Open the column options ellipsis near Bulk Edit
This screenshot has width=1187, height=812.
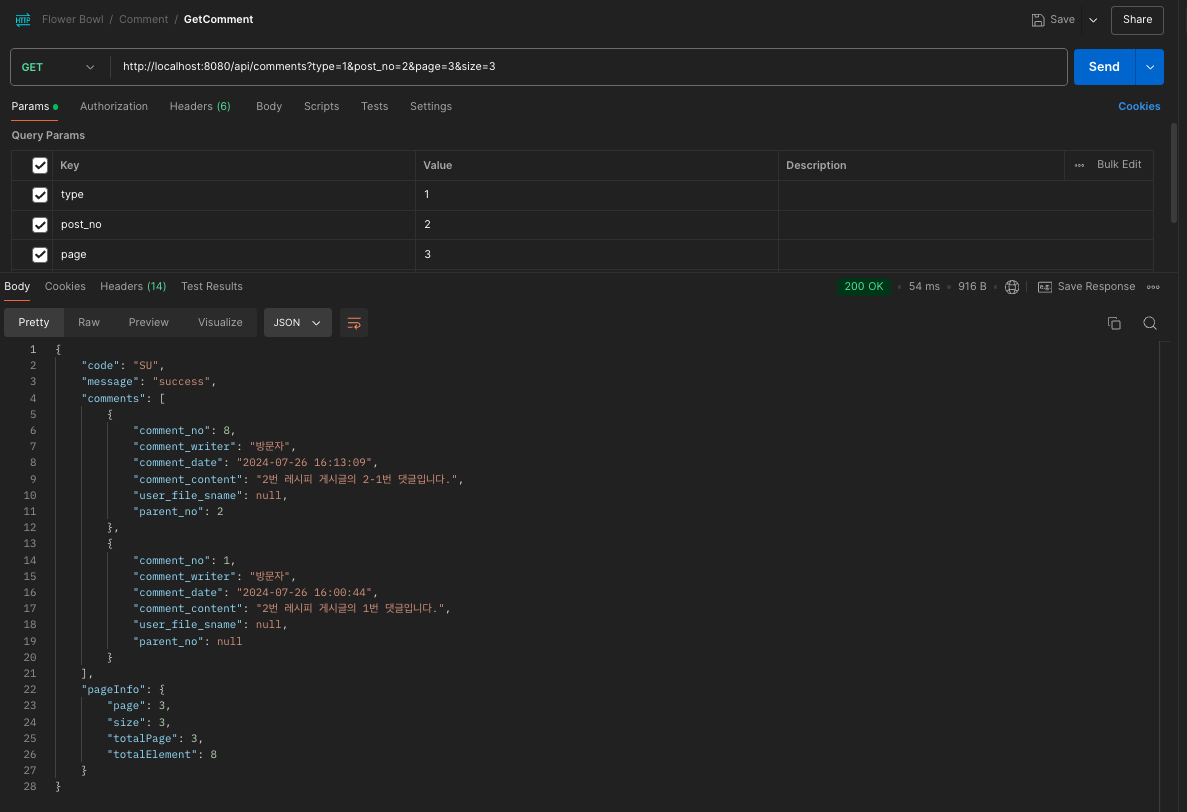coord(1079,165)
